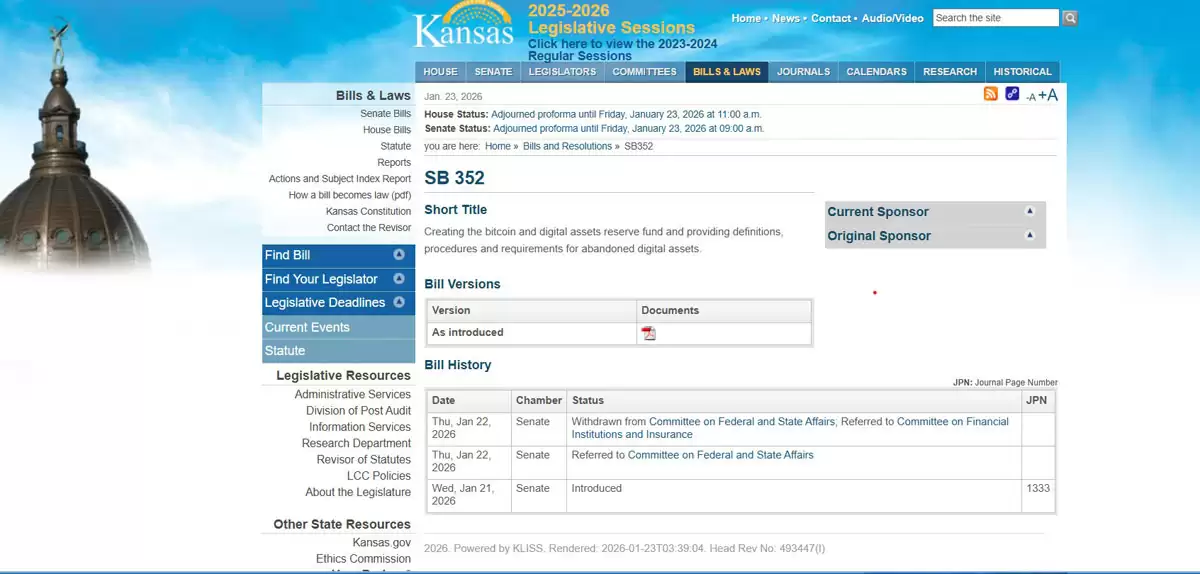Open the As introduced PDF document
Viewport: 1200px width, 574px height.
point(648,333)
